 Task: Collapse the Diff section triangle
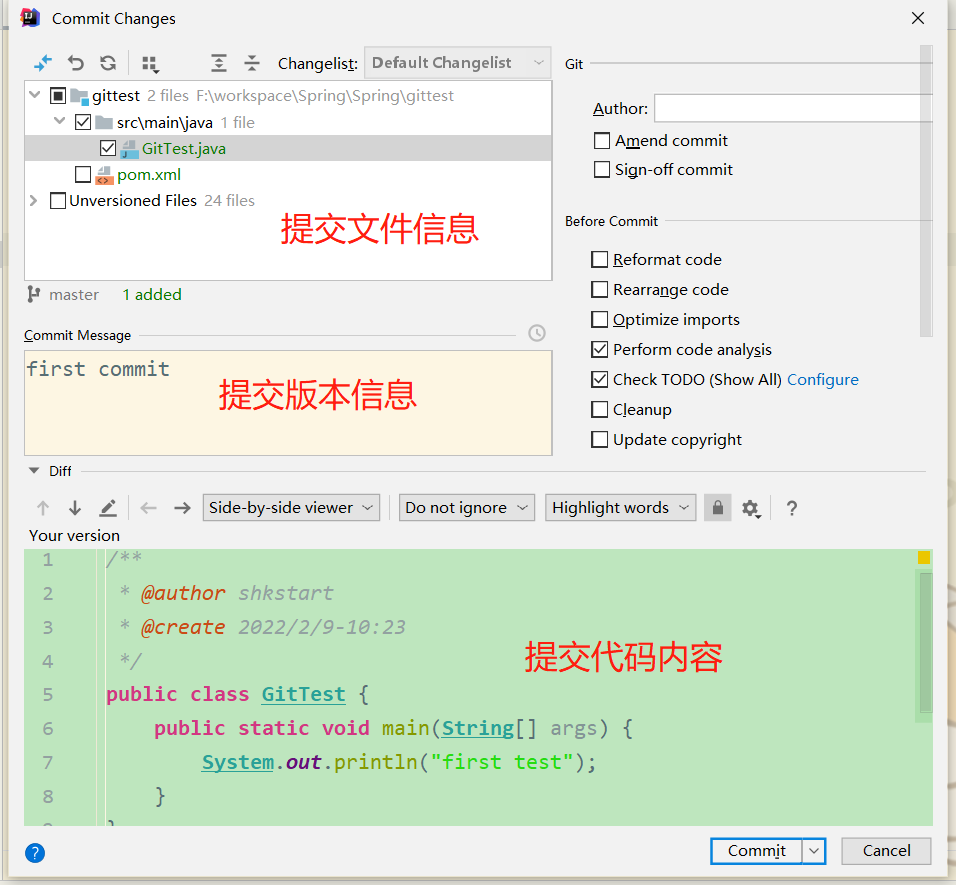point(34,471)
